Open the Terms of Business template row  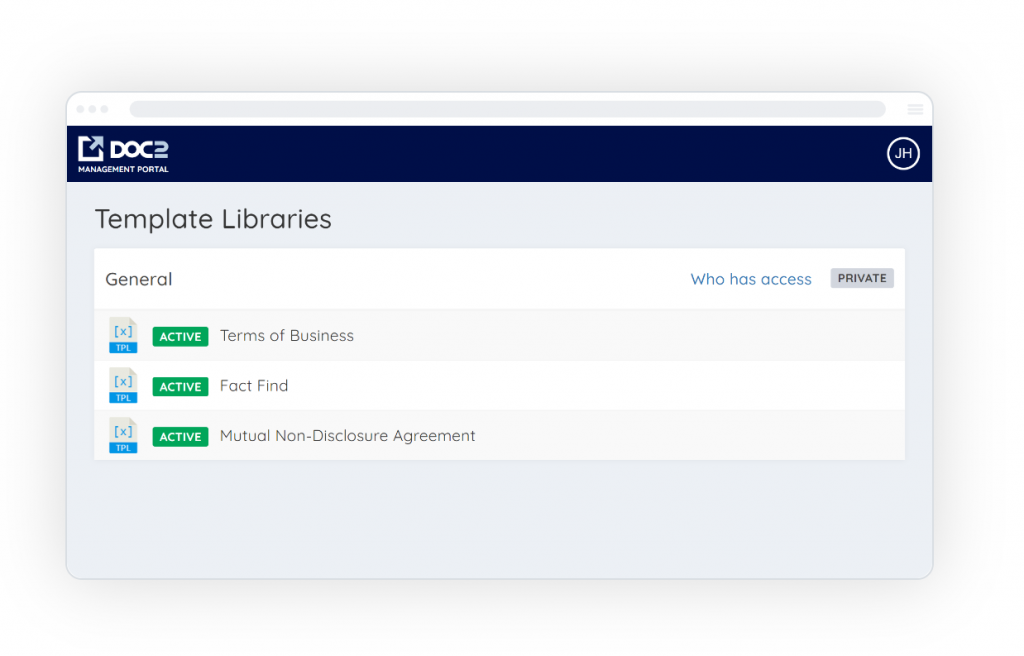tap(287, 336)
